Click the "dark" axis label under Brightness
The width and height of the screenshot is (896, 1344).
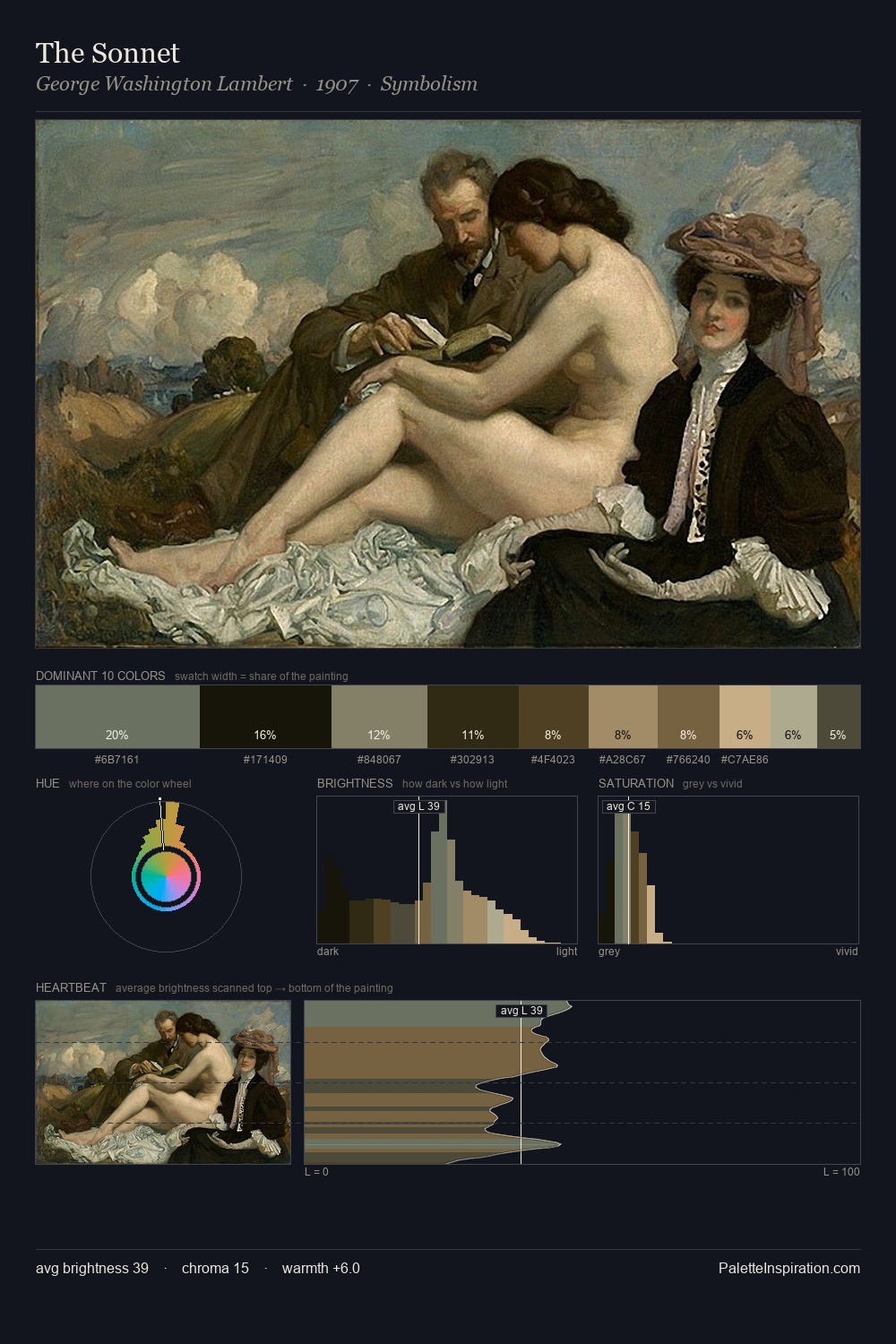pyautogui.click(x=328, y=952)
